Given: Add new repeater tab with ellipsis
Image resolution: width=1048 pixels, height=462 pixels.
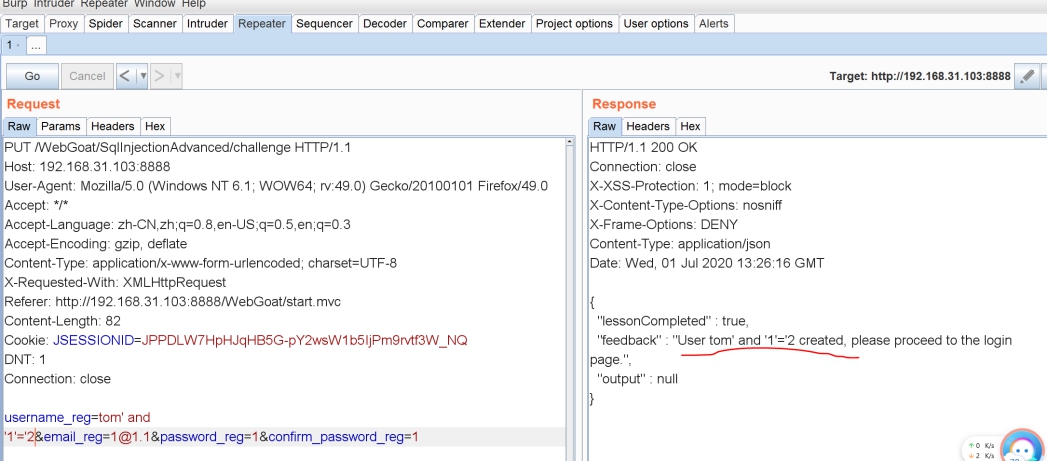Looking at the screenshot, I should coord(36,45).
